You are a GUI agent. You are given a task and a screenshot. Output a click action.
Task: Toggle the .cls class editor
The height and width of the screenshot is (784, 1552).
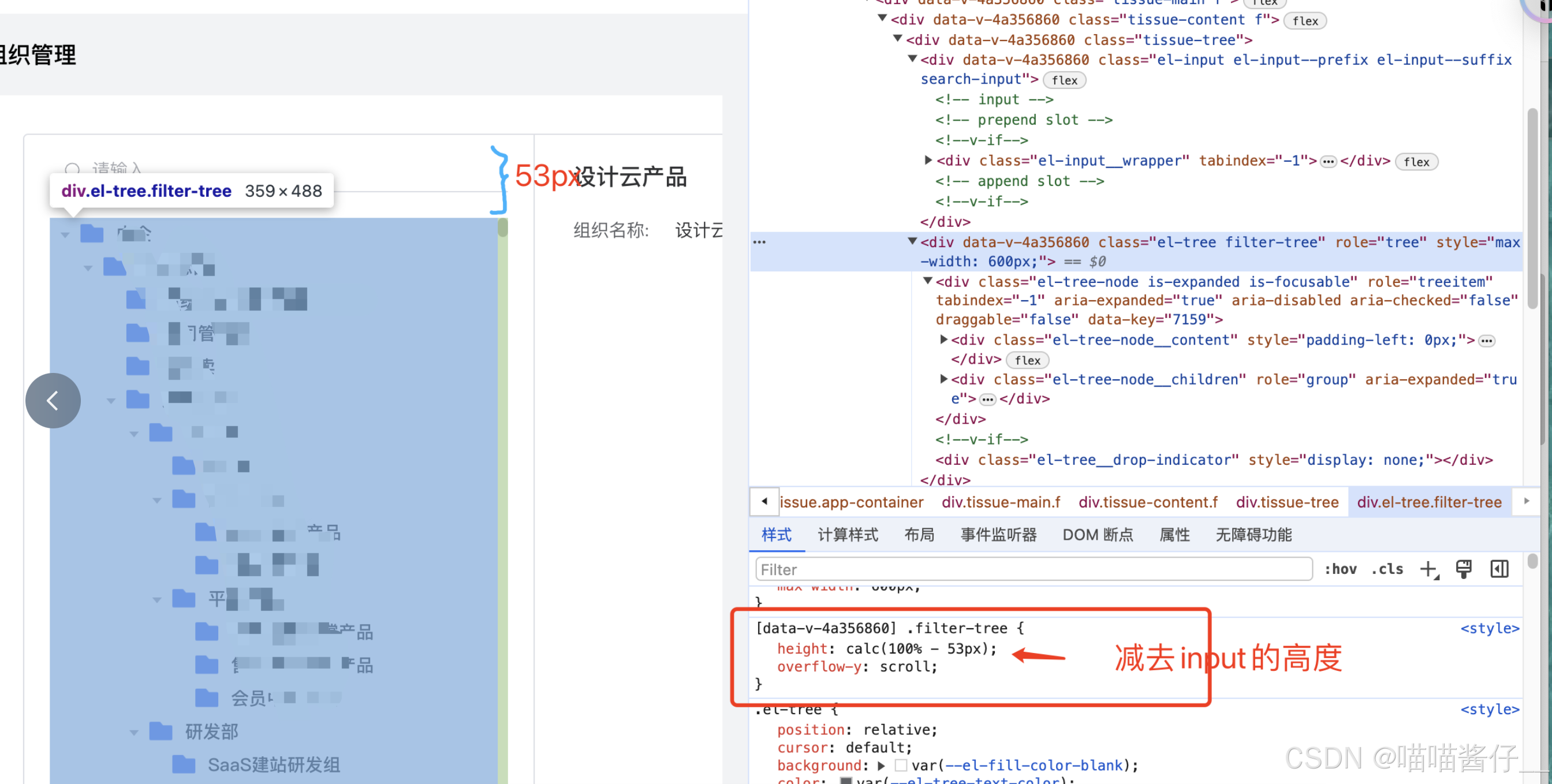click(1387, 569)
